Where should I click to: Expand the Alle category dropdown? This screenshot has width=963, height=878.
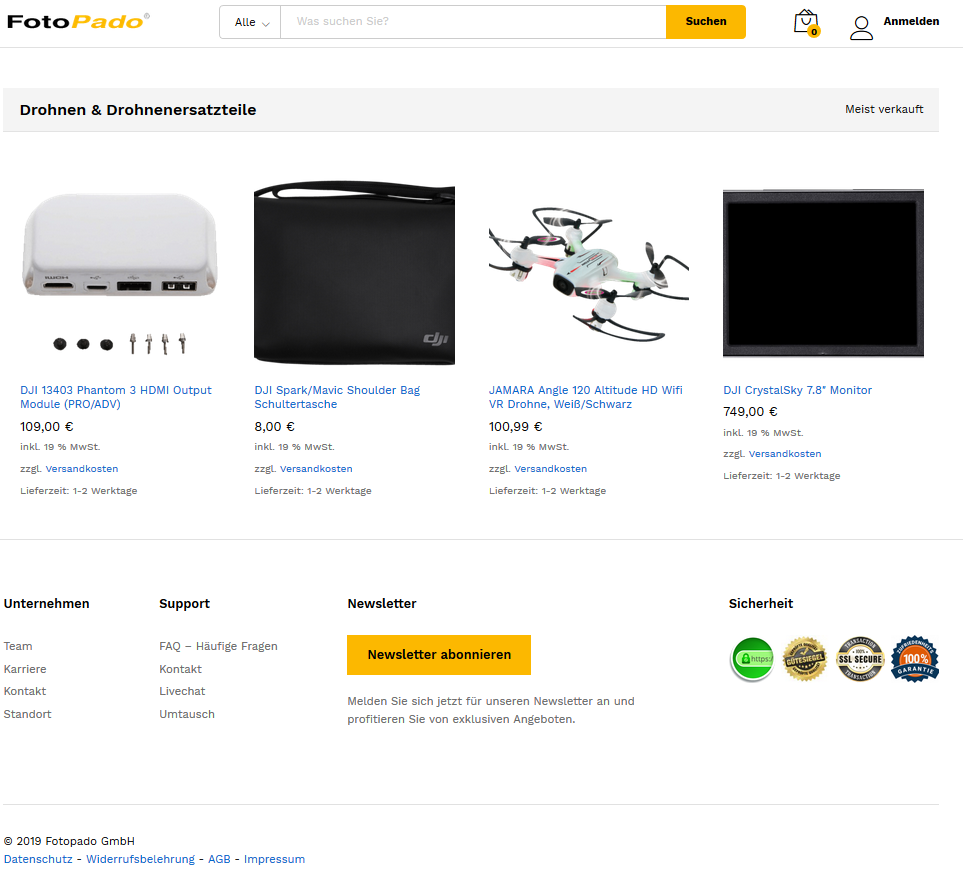tap(251, 22)
